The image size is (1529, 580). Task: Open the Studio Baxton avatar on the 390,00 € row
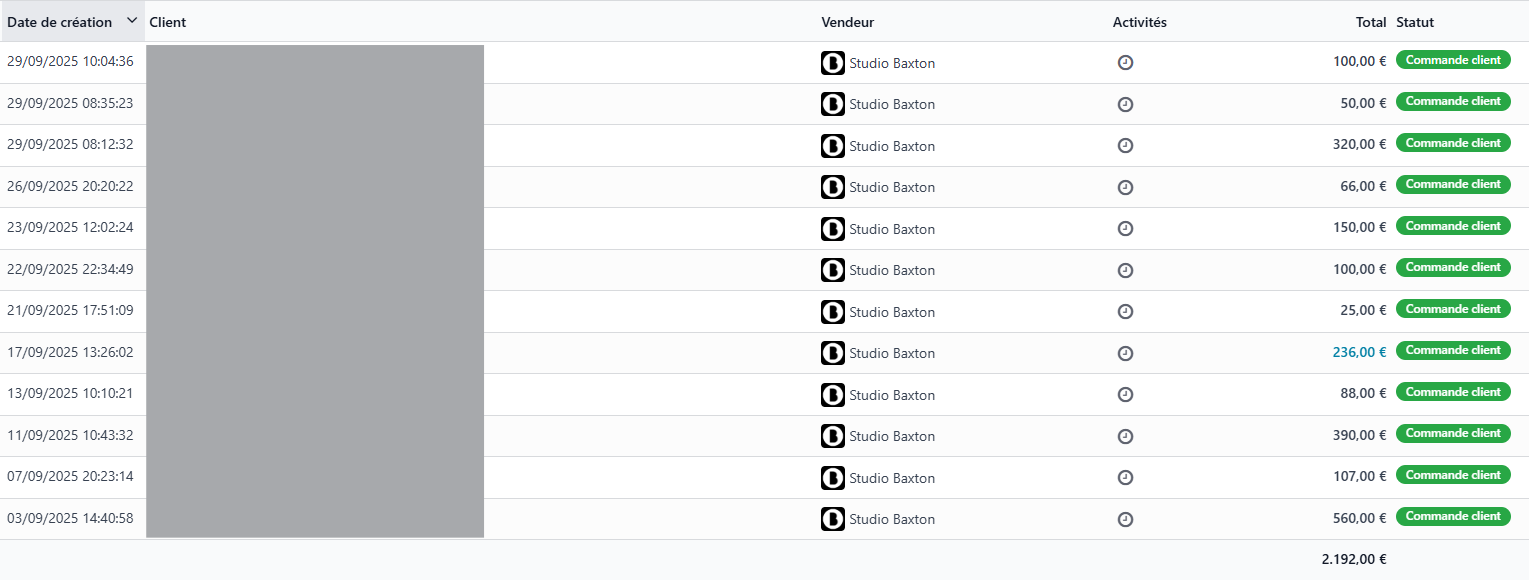(x=833, y=436)
